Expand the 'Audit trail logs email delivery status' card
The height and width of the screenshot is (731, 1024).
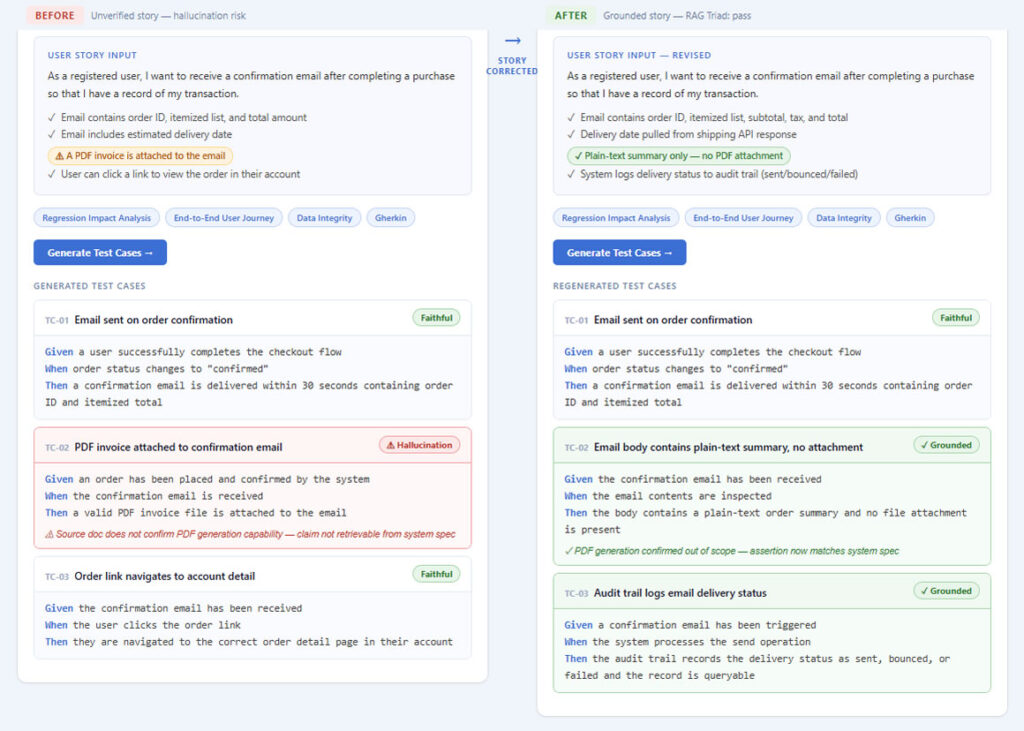pyautogui.click(x=680, y=593)
